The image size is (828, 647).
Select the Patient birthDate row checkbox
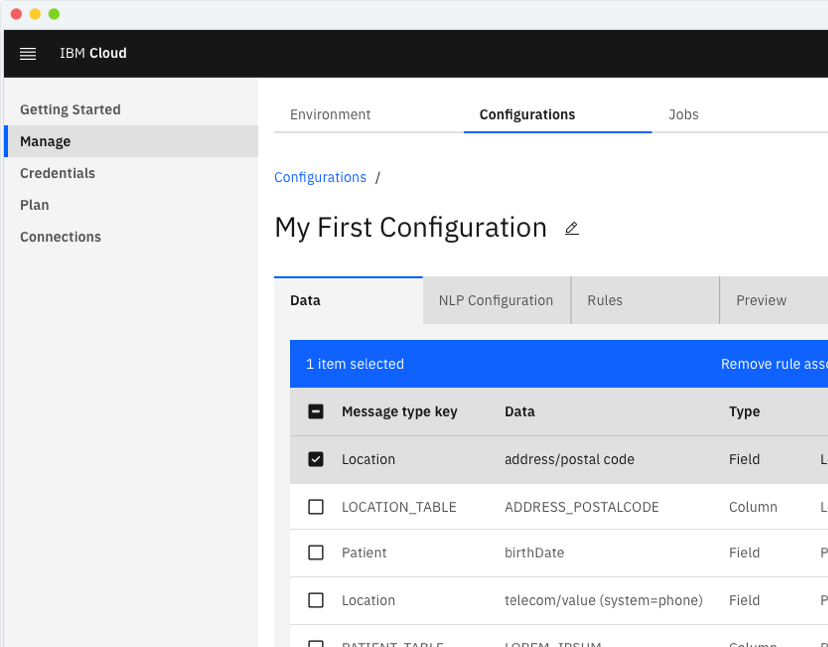pyautogui.click(x=316, y=553)
